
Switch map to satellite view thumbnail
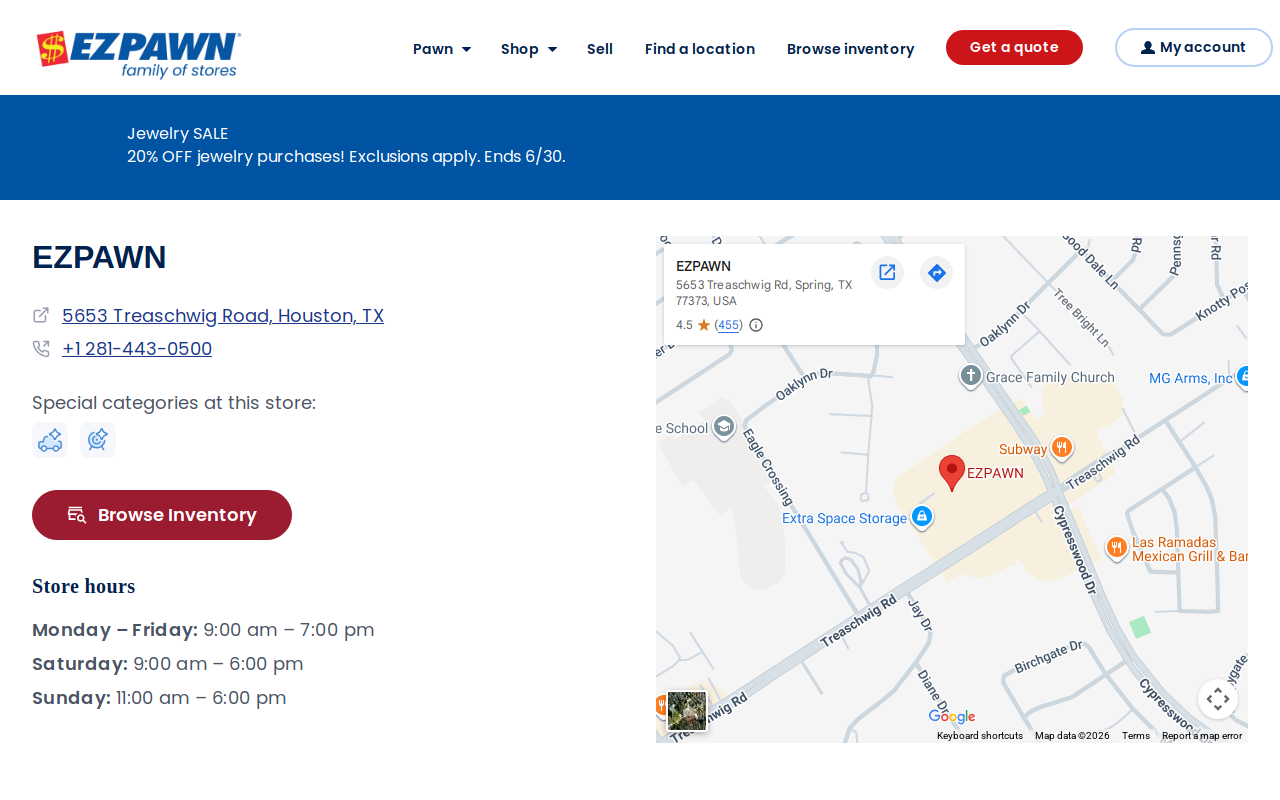tap(687, 711)
